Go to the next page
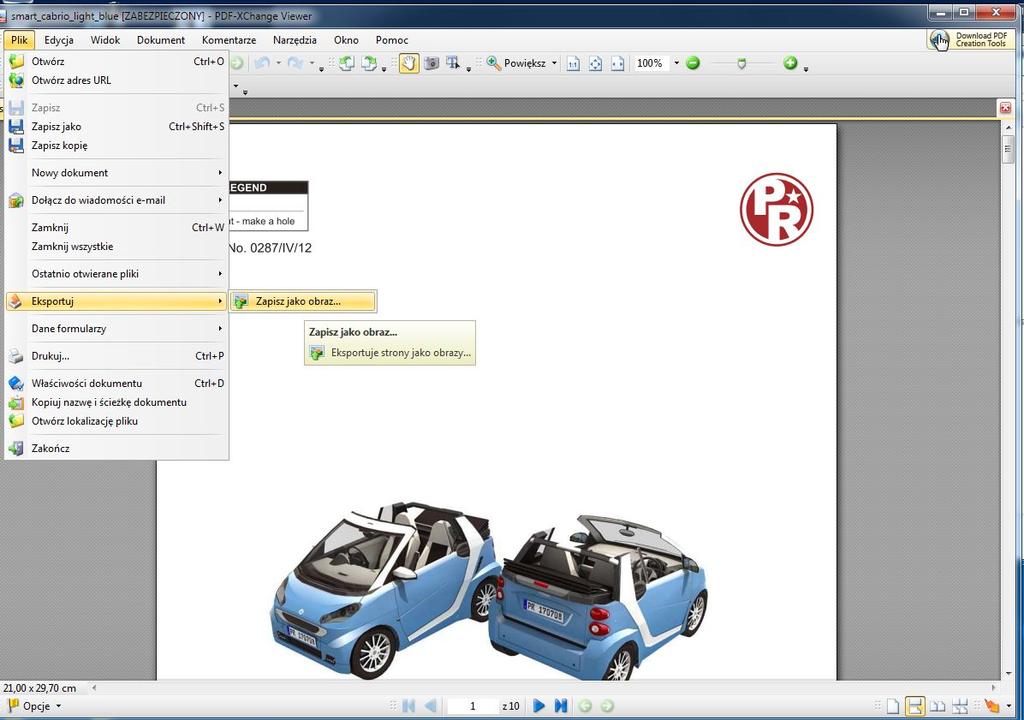Screen dimensions: 1024x720 click(539, 706)
